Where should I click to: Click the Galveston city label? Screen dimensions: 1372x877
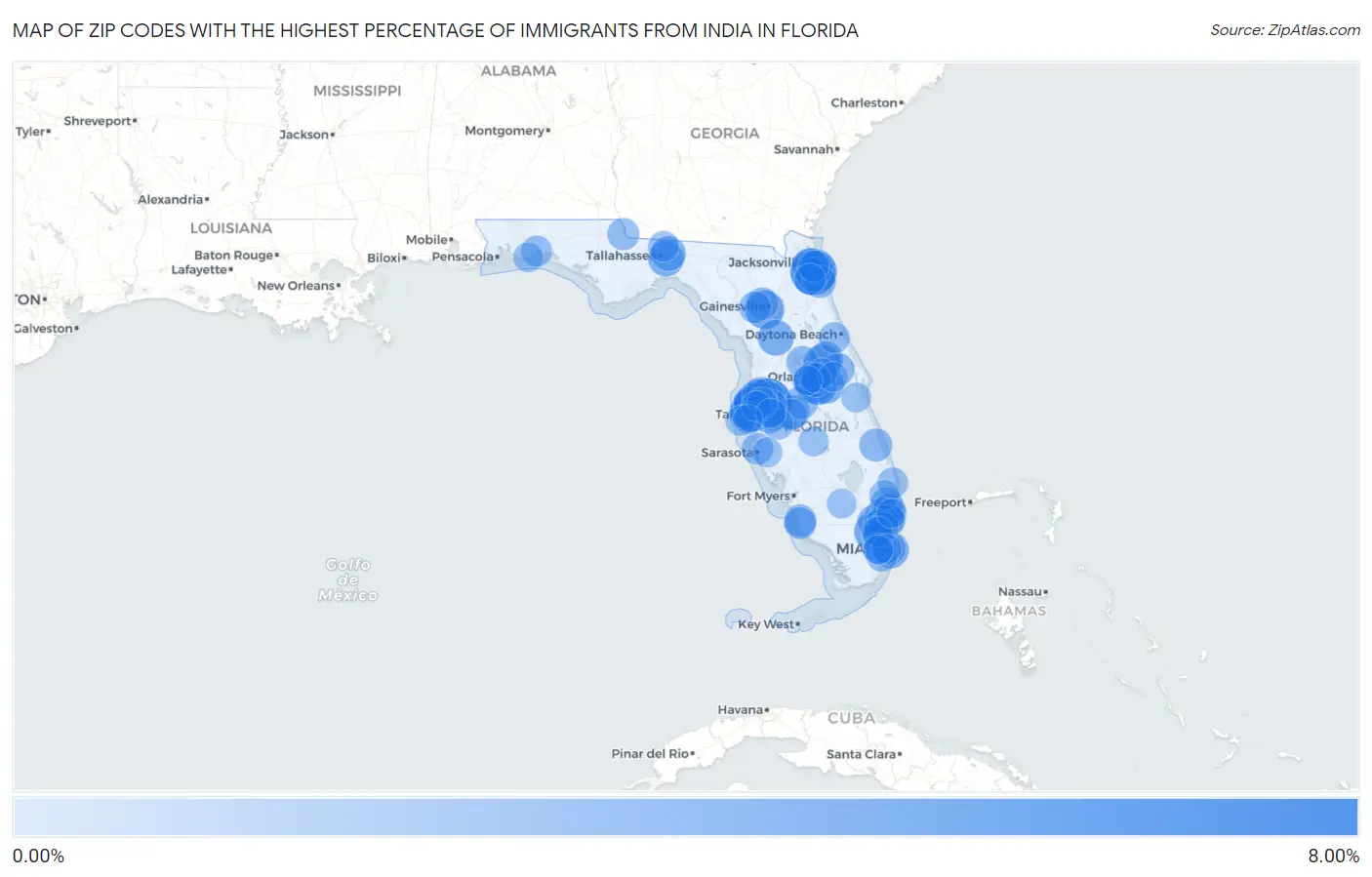(46, 329)
